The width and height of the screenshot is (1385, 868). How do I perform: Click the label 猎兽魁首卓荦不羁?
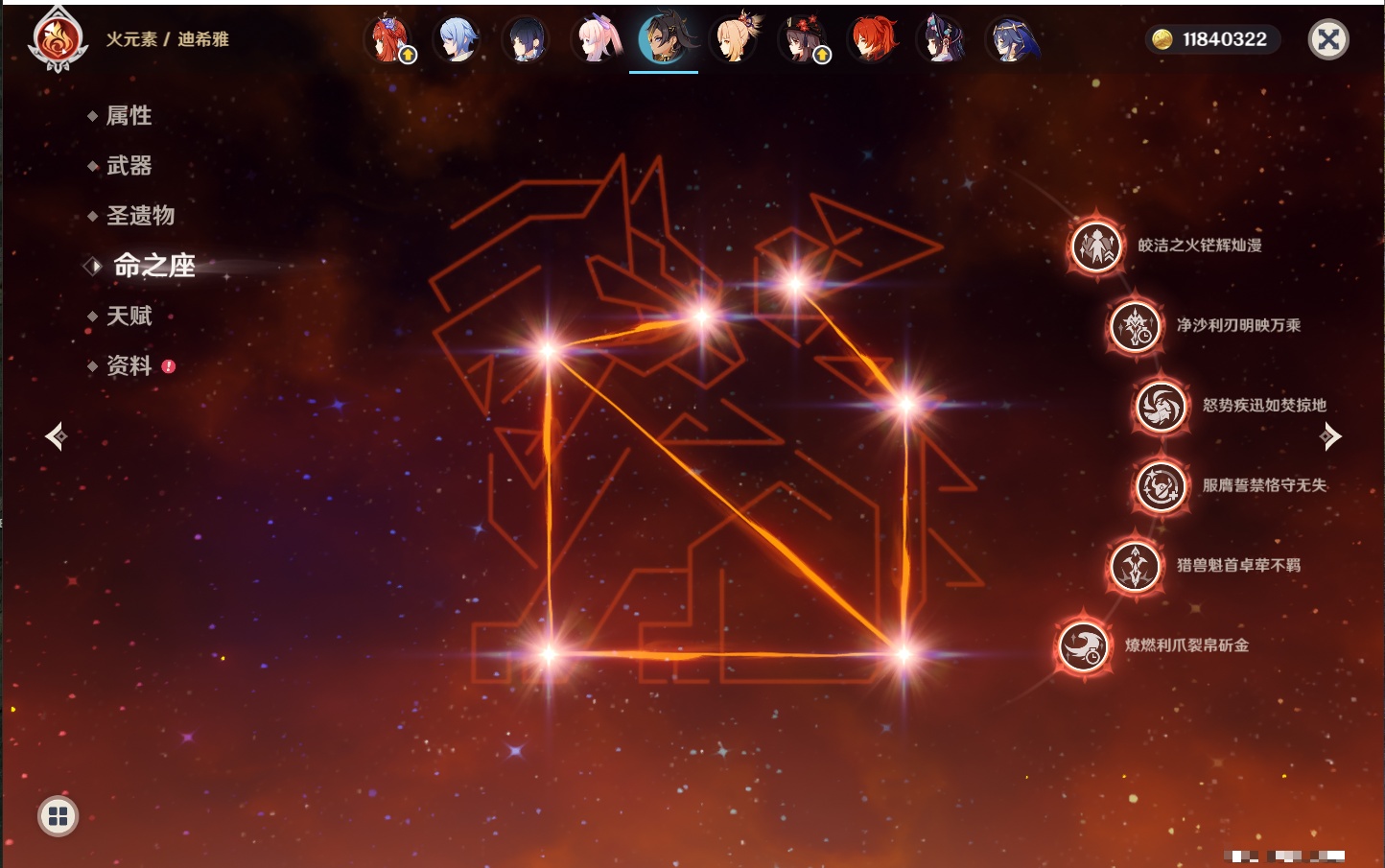1239,565
